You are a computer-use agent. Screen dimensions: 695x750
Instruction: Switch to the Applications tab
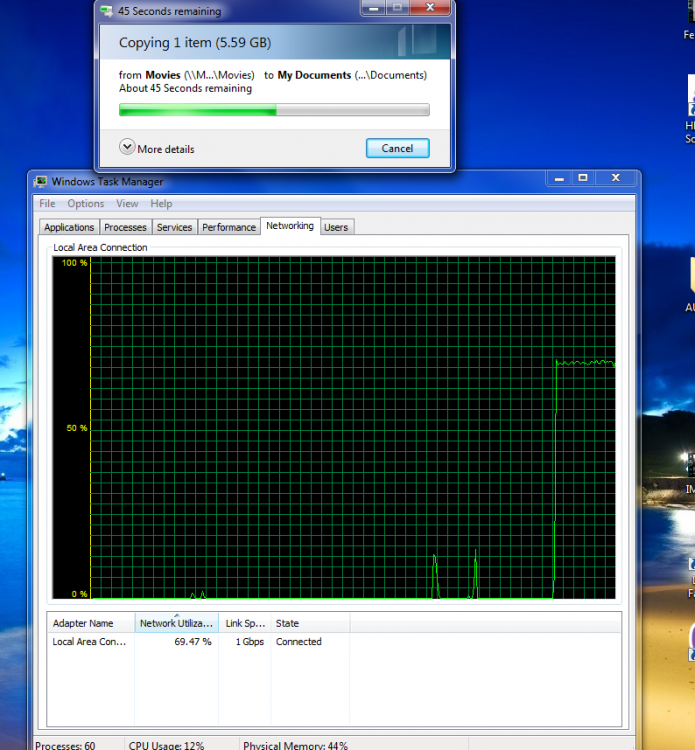pyautogui.click(x=69, y=227)
